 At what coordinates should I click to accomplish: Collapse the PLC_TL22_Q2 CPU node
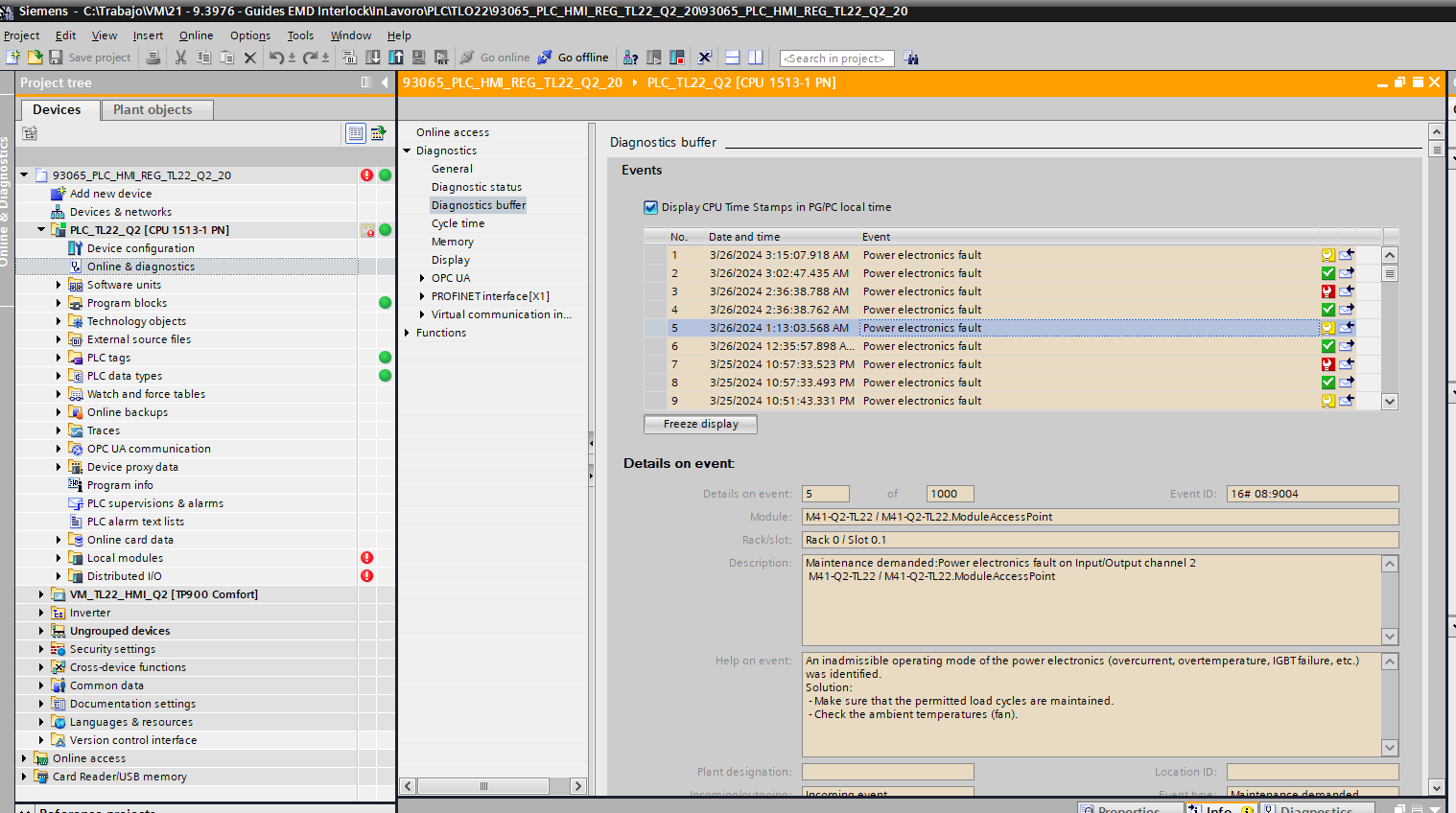coord(41,229)
